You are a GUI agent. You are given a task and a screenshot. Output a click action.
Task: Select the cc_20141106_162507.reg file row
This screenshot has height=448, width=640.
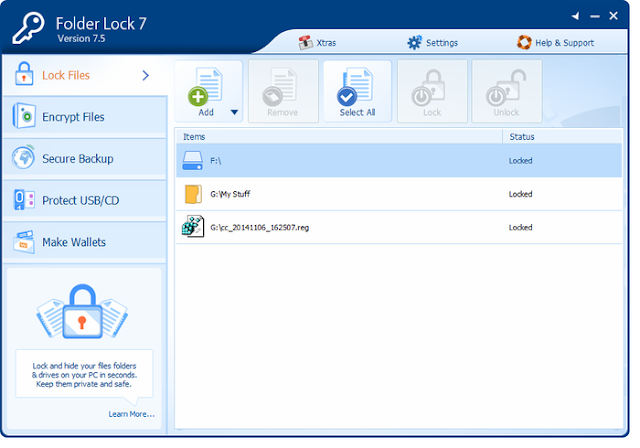pos(399,227)
